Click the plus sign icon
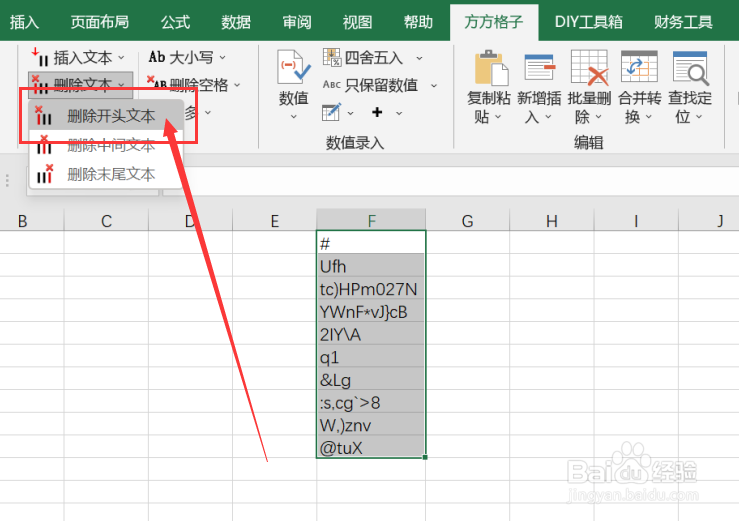This screenshot has width=739, height=521. (x=377, y=112)
